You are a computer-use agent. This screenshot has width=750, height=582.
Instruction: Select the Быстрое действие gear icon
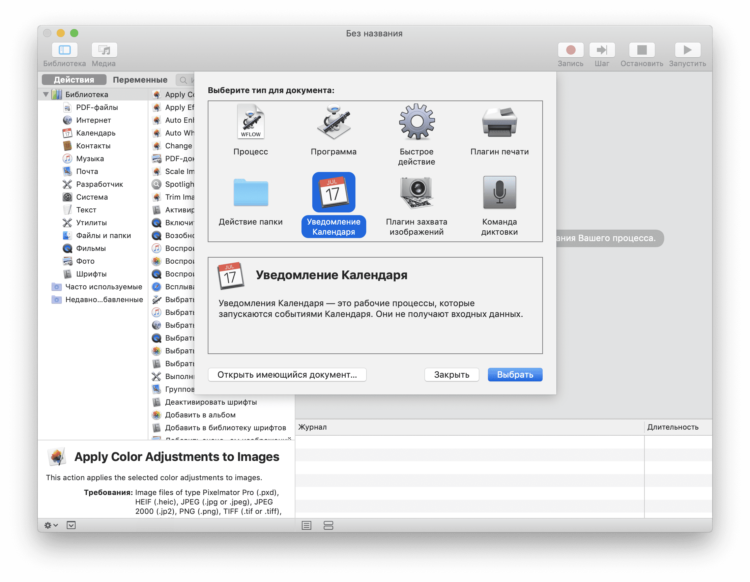417,121
